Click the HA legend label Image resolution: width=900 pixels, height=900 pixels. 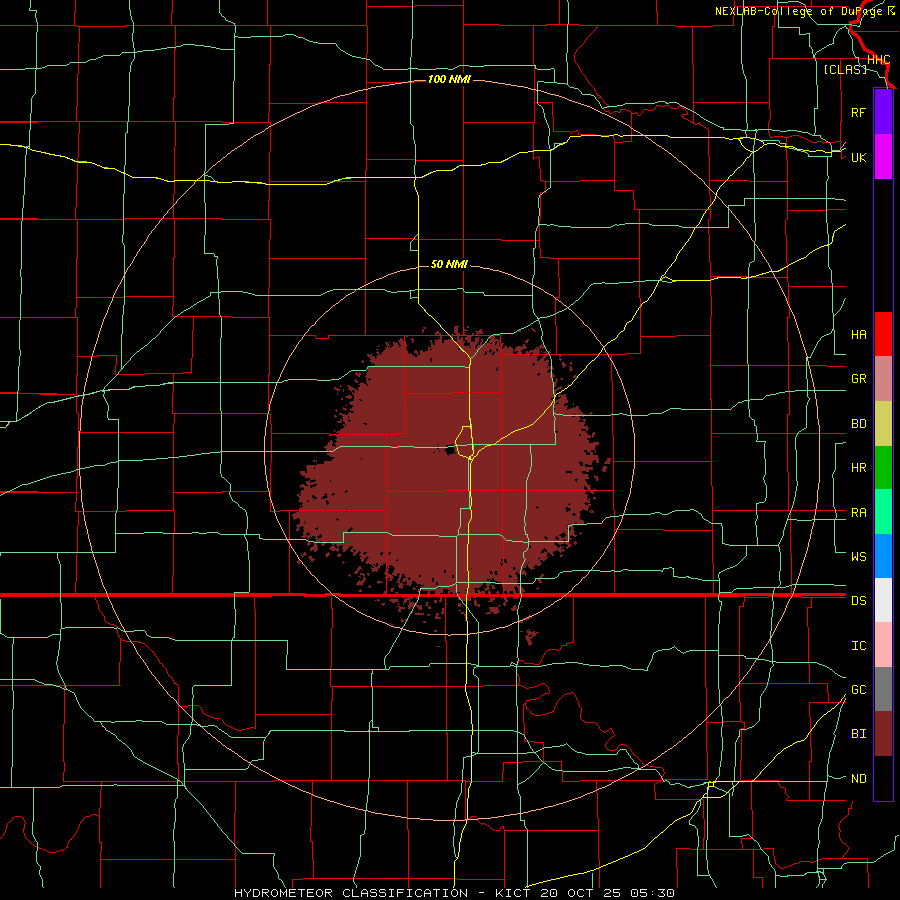859,335
